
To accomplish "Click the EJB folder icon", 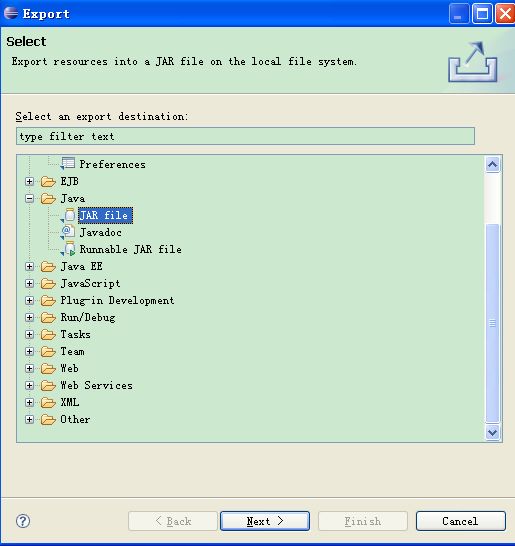I will pyautogui.click(x=48, y=181).
